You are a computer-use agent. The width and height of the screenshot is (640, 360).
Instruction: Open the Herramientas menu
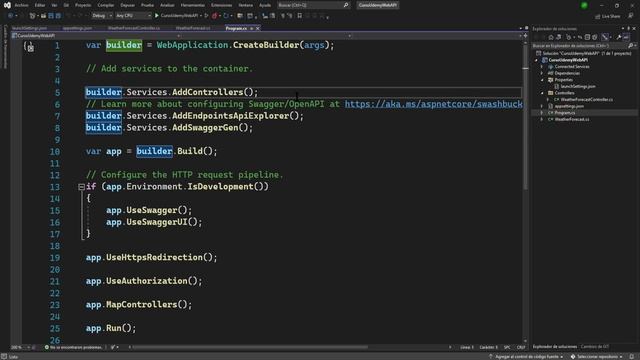(x=193, y=5)
